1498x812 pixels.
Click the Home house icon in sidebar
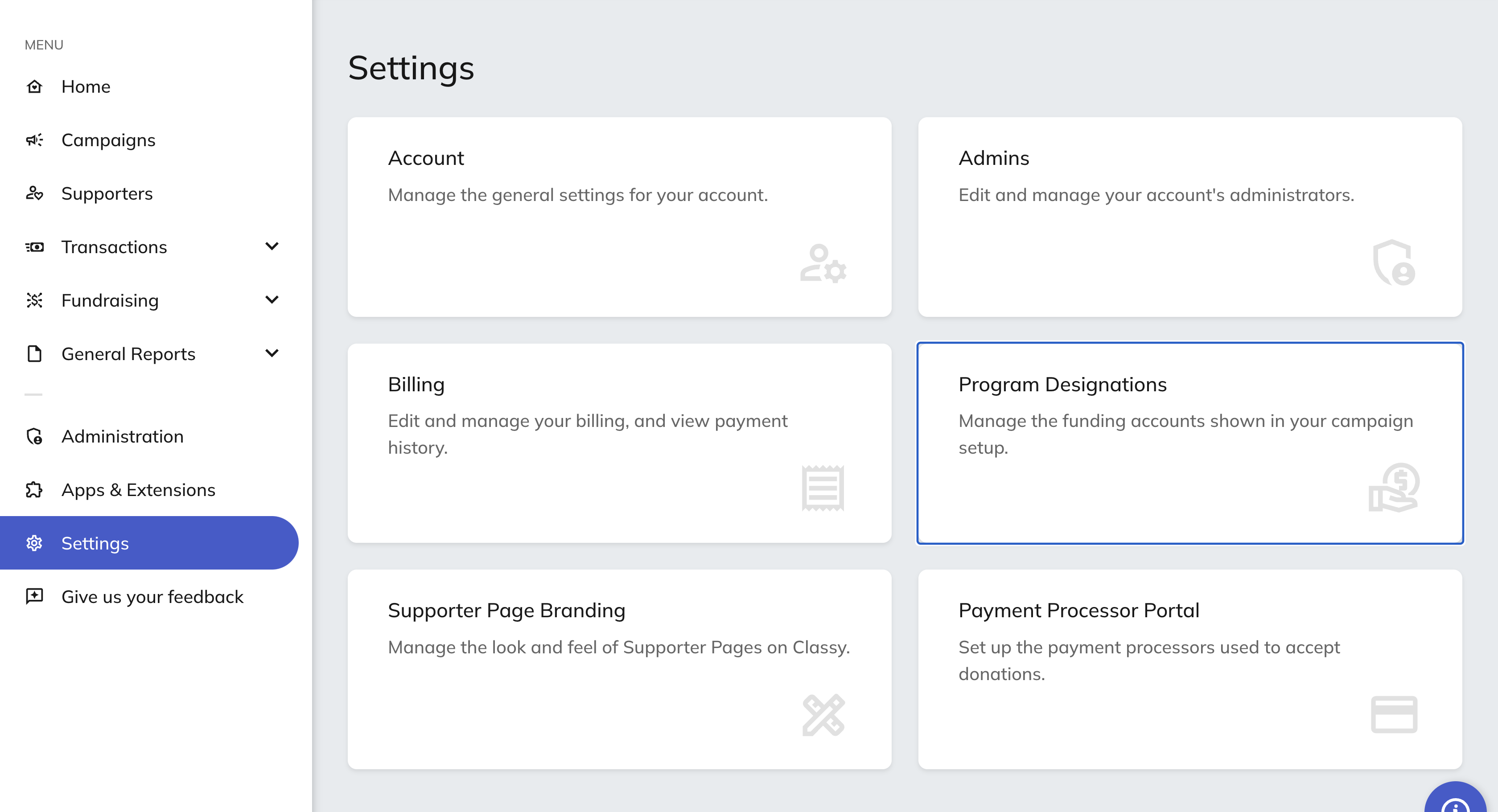pos(34,86)
